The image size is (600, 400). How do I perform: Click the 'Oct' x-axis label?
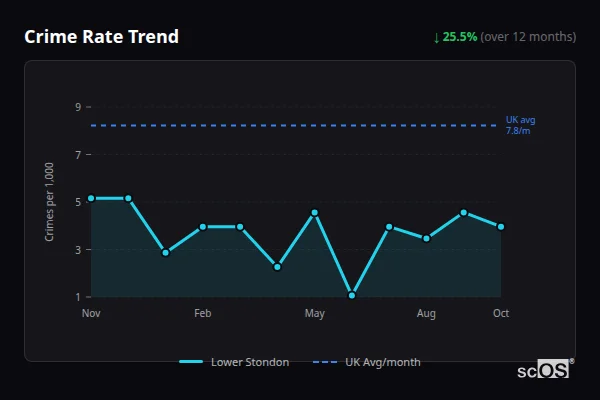tap(501, 313)
